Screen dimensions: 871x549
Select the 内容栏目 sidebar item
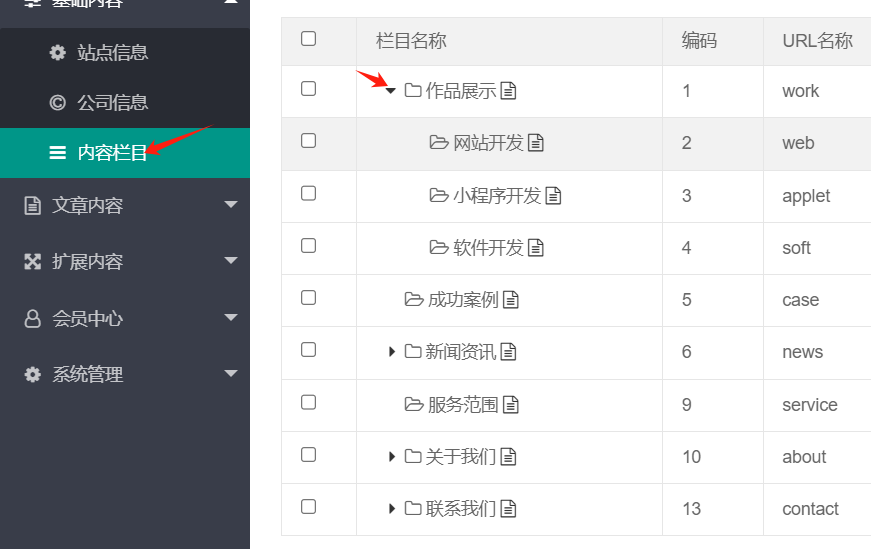(x=125, y=153)
